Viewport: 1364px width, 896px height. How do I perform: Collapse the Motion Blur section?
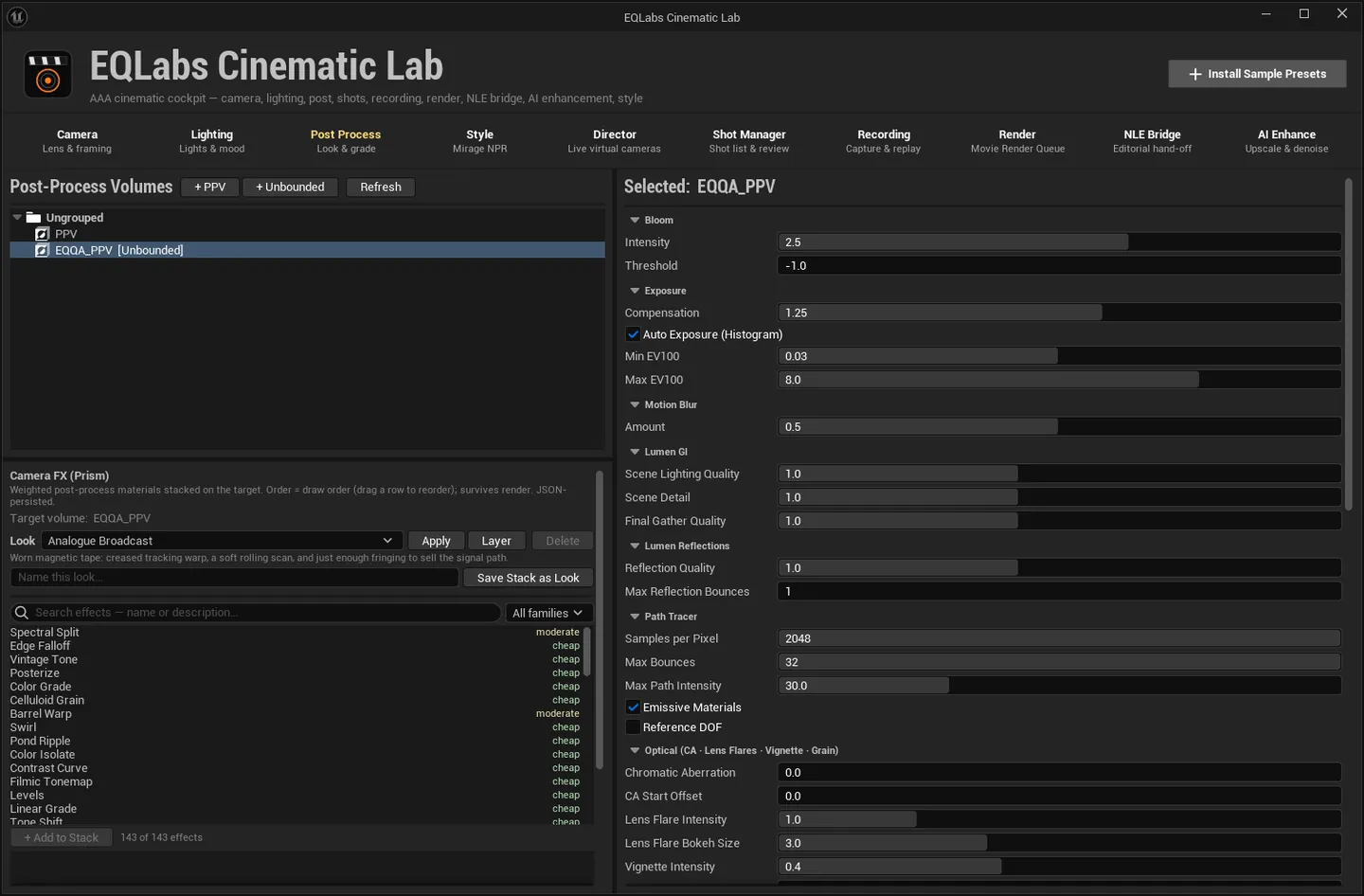tap(635, 404)
